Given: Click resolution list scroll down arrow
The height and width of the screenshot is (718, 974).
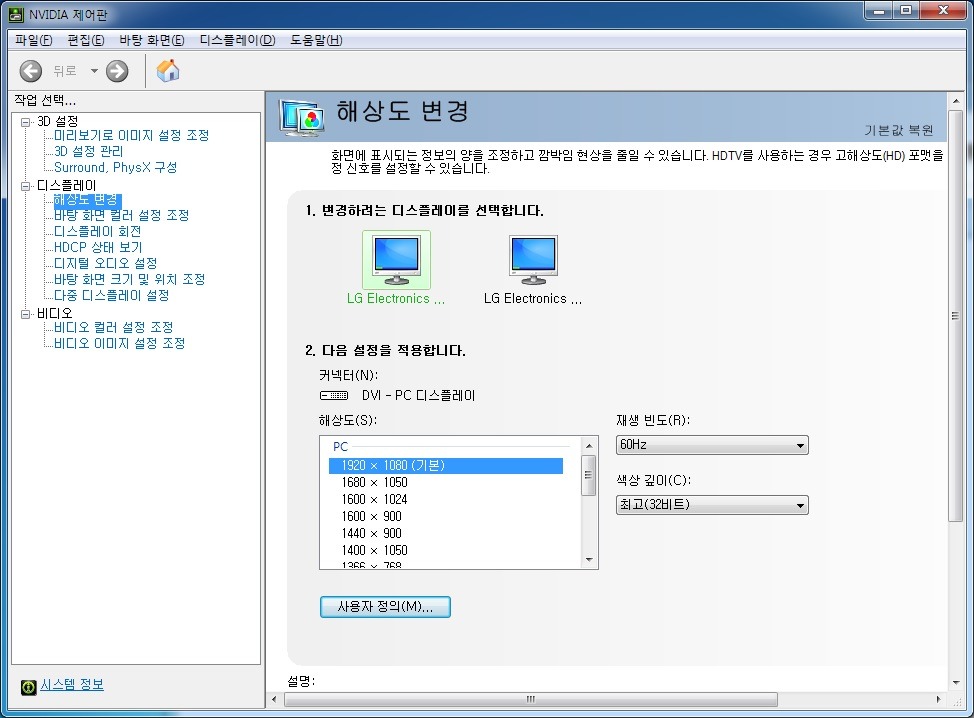Looking at the screenshot, I should [589, 560].
